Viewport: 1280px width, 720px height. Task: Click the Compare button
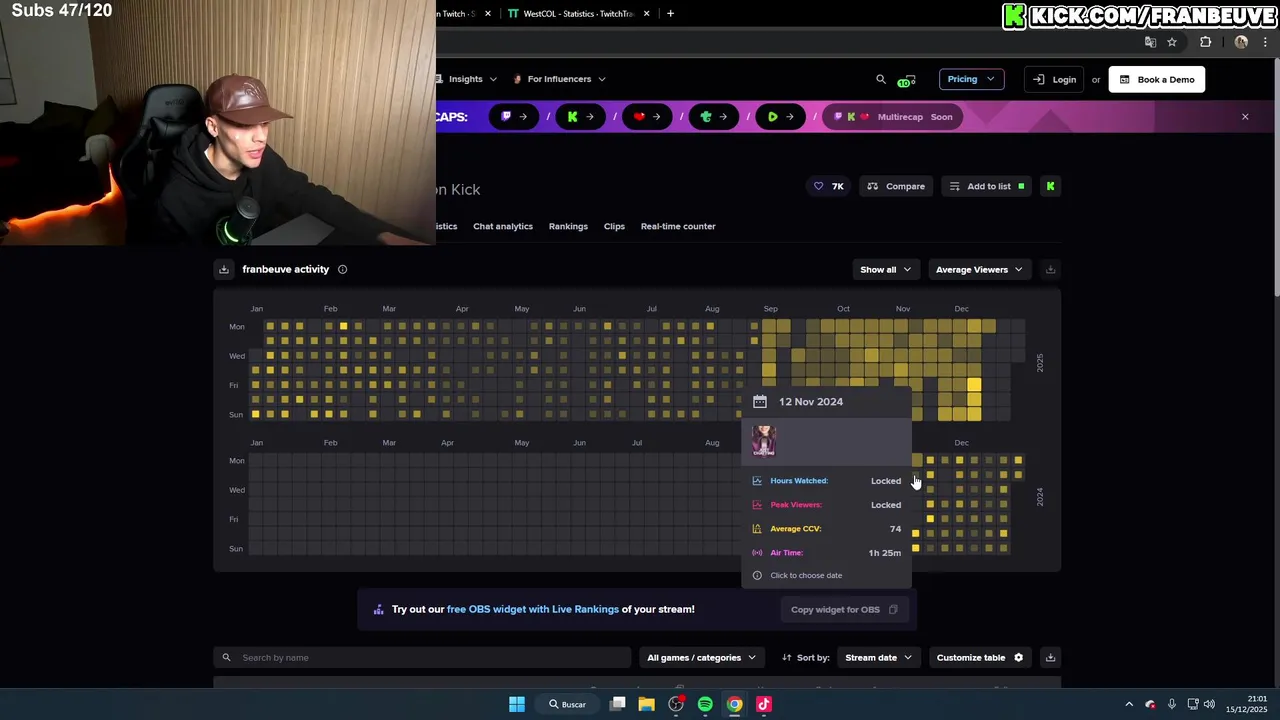point(896,186)
